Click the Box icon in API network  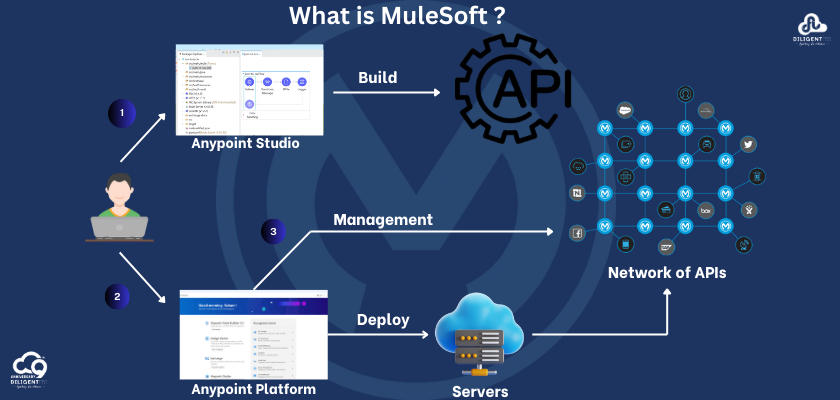tap(706, 211)
